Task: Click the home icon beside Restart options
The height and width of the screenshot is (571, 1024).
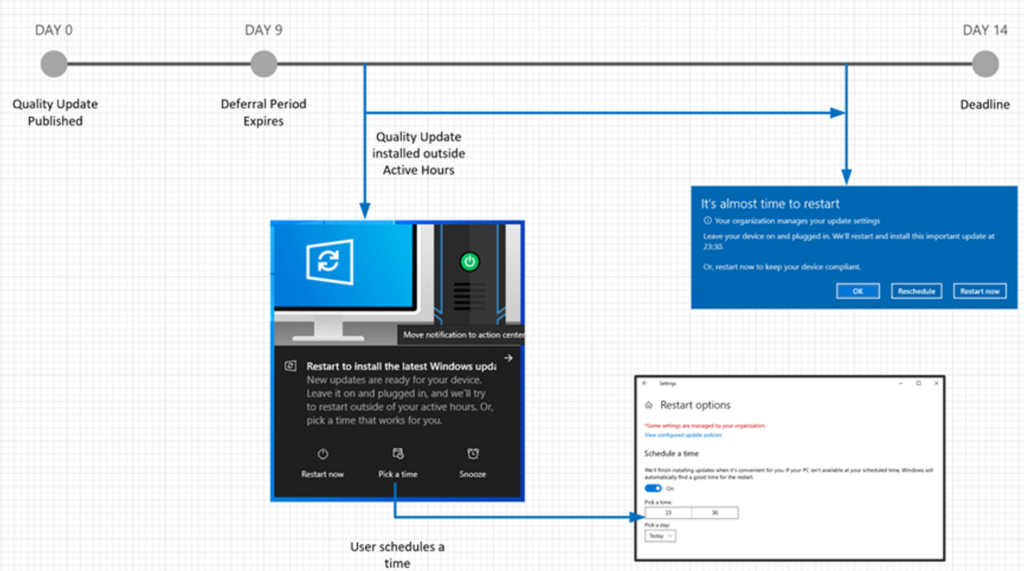Action: point(648,405)
